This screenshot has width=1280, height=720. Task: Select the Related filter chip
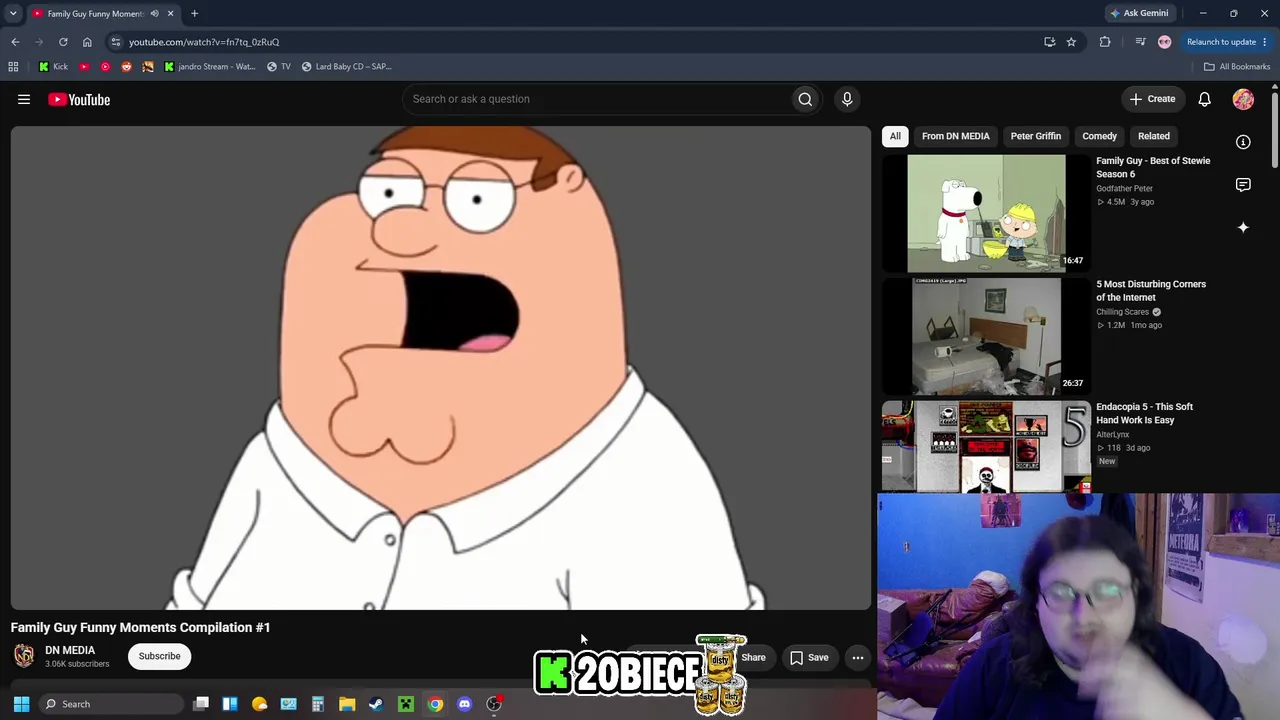(1154, 136)
